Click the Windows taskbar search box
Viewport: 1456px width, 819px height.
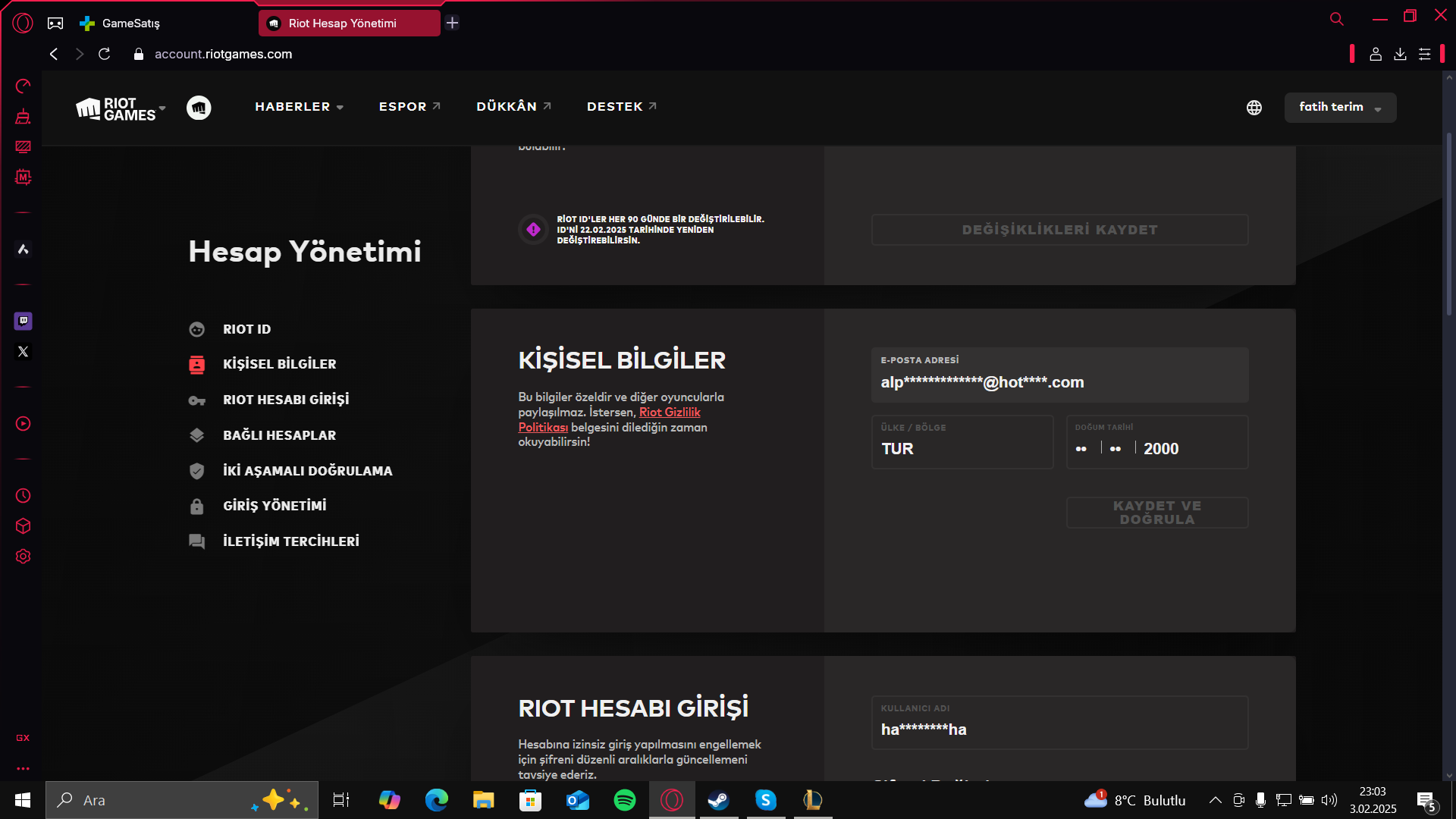182,800
